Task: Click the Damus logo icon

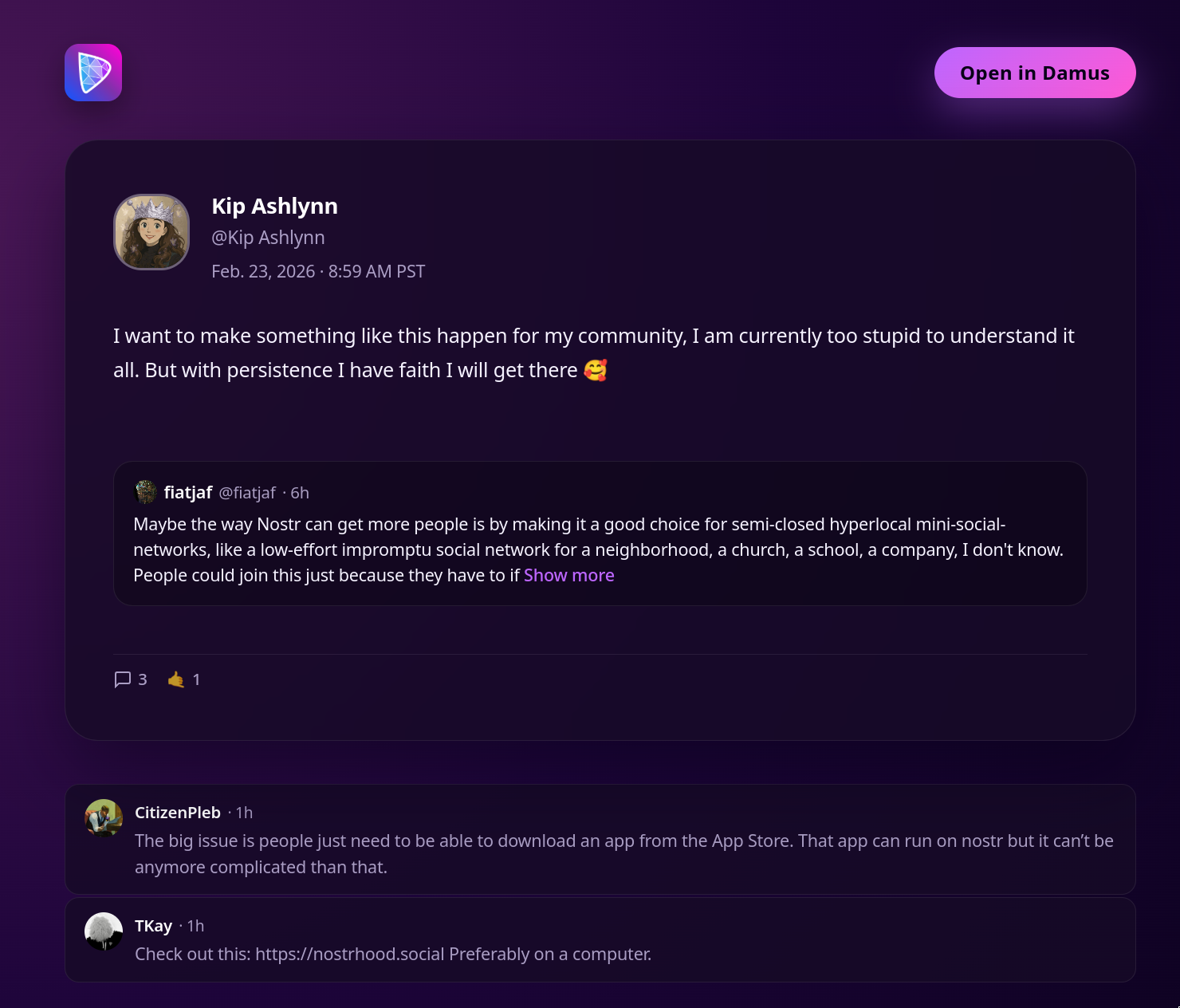Action: click(93, 73)
